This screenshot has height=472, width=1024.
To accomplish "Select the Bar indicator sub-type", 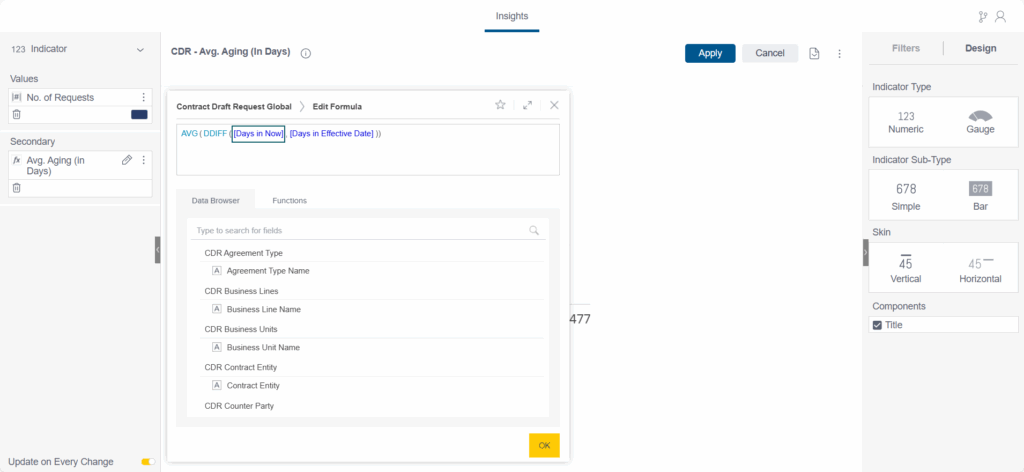I will pos(982,196).
